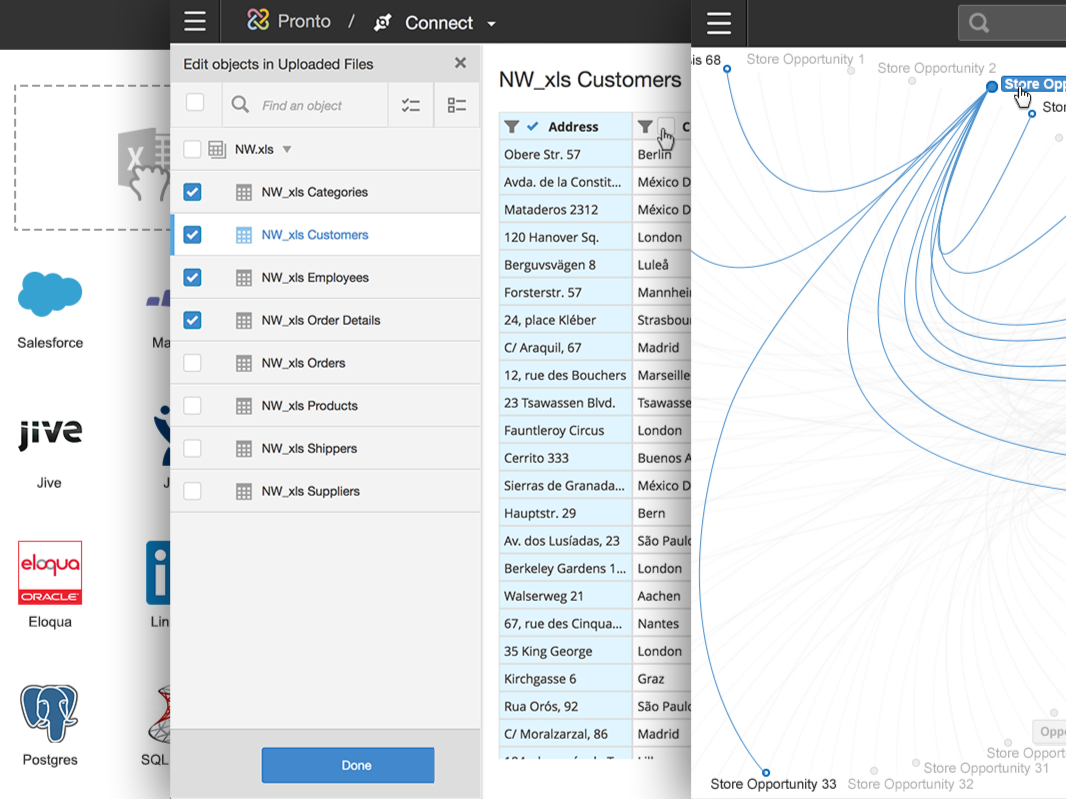Uncheck NW_xls Categories checkbox
This screenshot has width=1066, height=799.
pyautogui.click(x=192, y=192)
